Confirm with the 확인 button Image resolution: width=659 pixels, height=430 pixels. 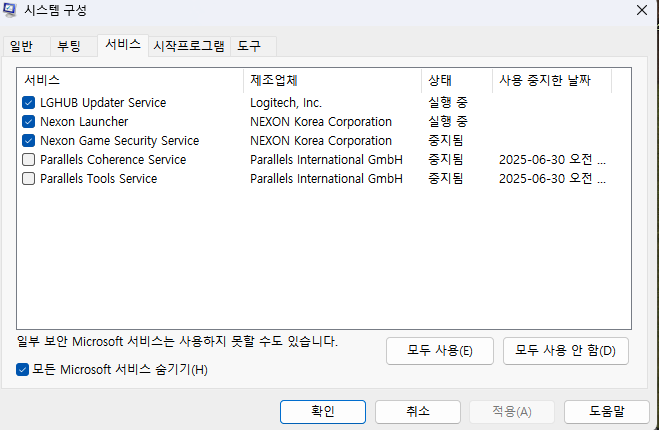pos(323,411)
